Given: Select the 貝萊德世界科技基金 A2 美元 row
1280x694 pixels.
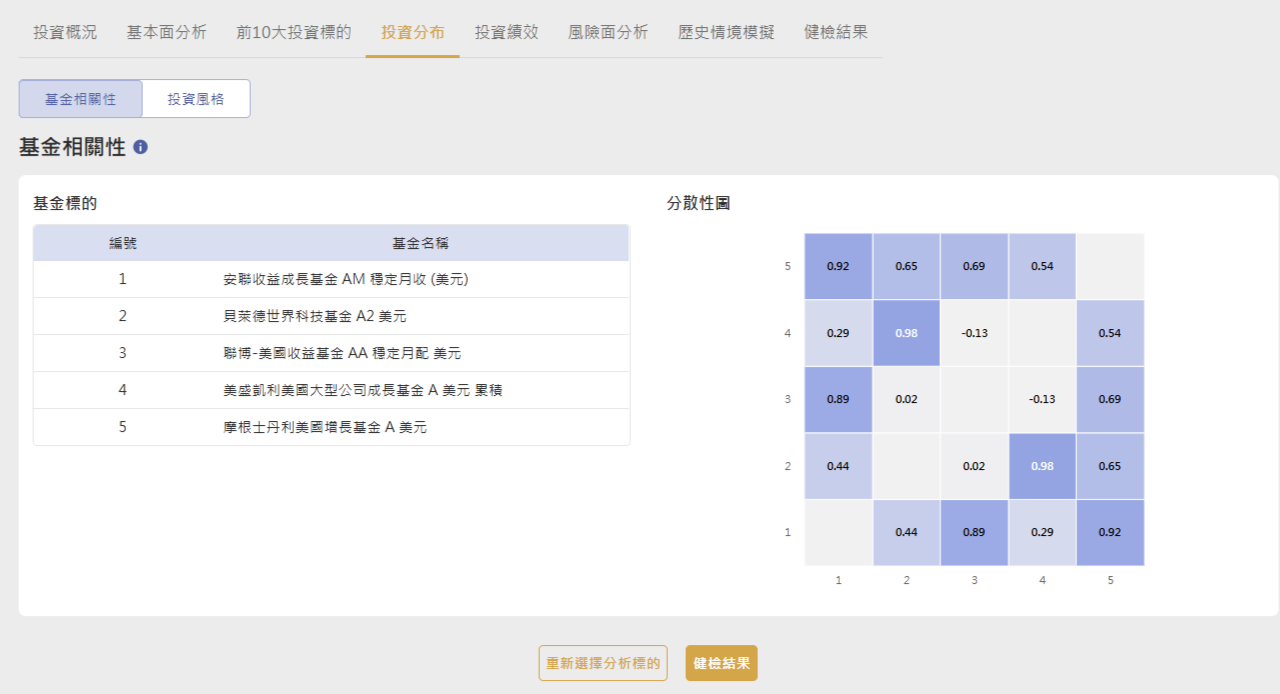Looking at the screenshot, I should pyautogui.click(x=331, y=316).
